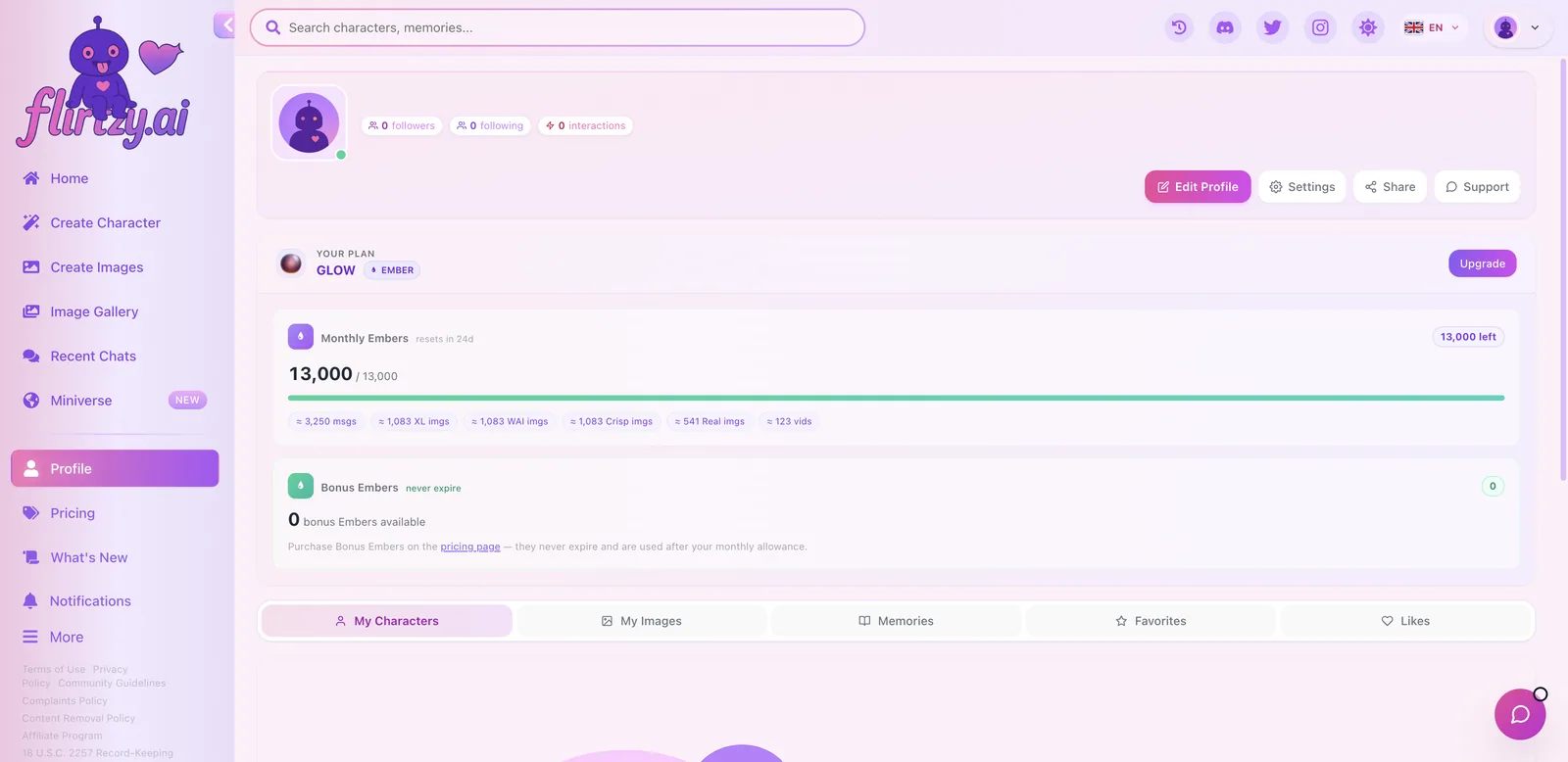Image resolution: width=1568 pixels, height=762 pixels.
Task: Open the Content Removal Policy link
Action: pyautogui.click(x=78, y=719)
